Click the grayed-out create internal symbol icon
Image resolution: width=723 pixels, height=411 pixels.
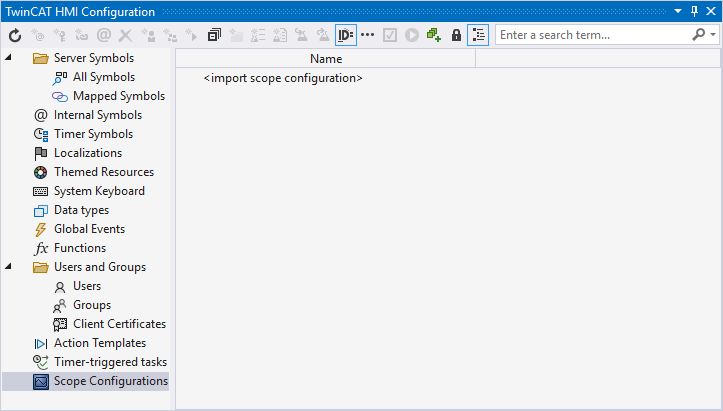click(x=37, y=35)
